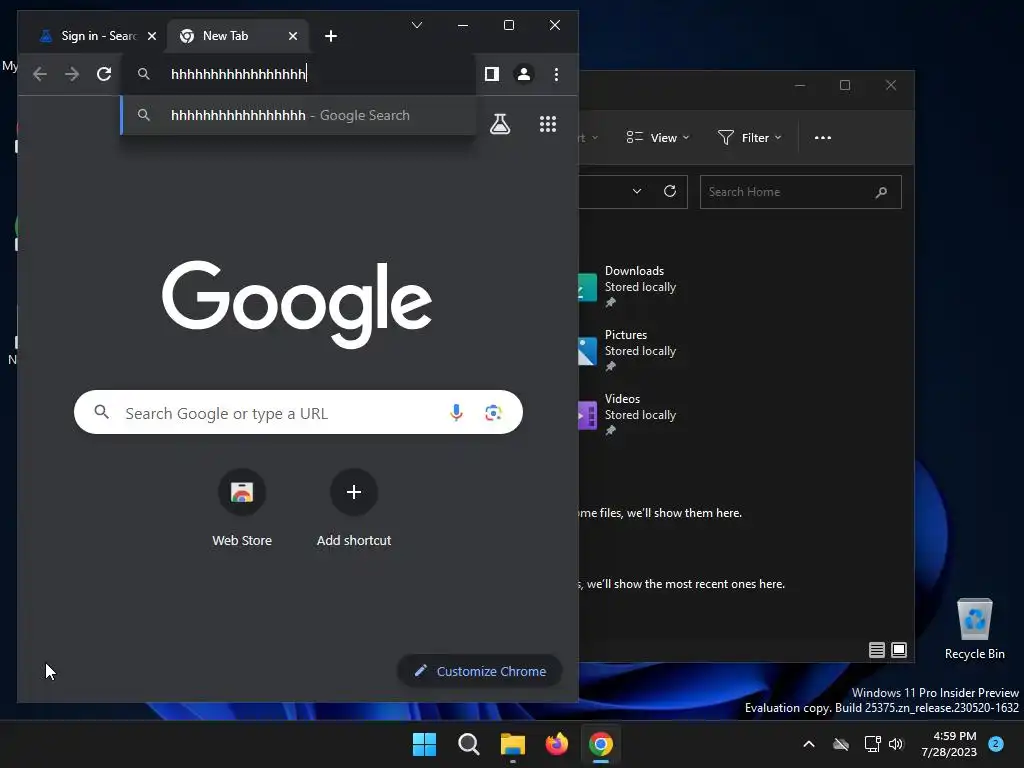Click the Google logo
Viewport: 1024px width, 768px height.
tap(297, 303)
